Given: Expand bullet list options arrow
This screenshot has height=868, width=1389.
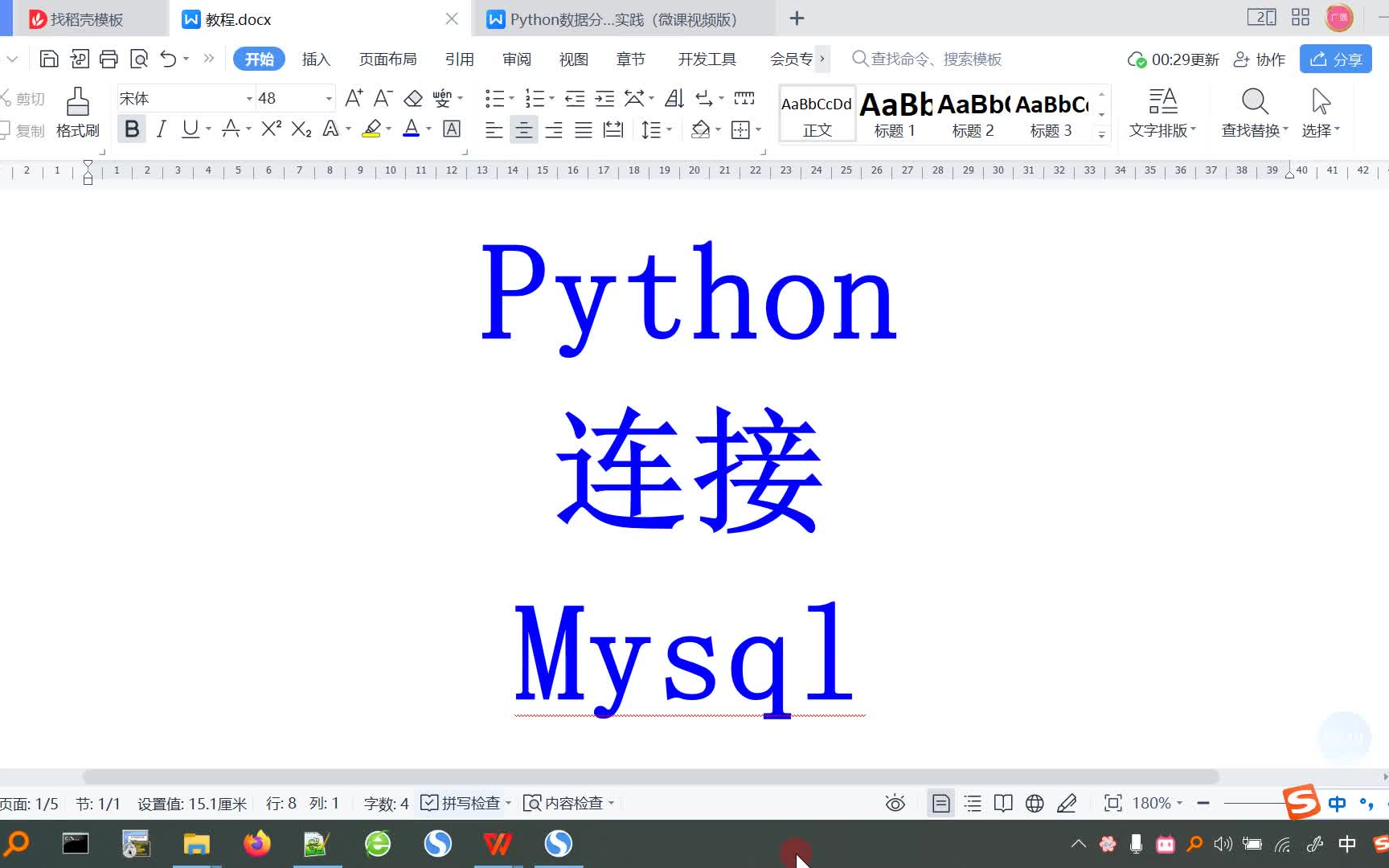Looking at the screenshot, I should (511, 98).
